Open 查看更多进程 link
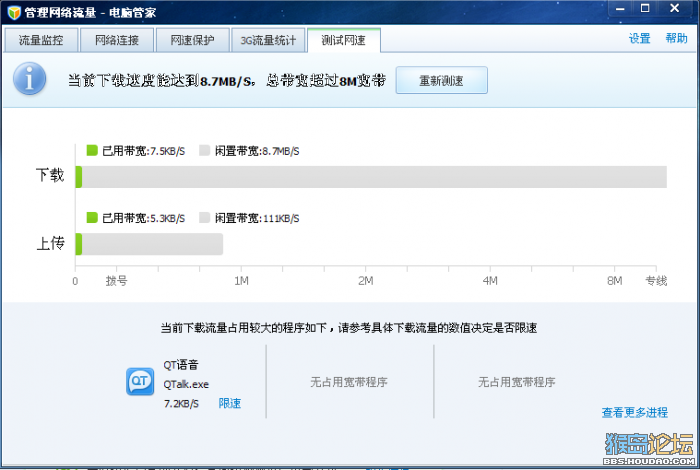 tap(635, 412)
